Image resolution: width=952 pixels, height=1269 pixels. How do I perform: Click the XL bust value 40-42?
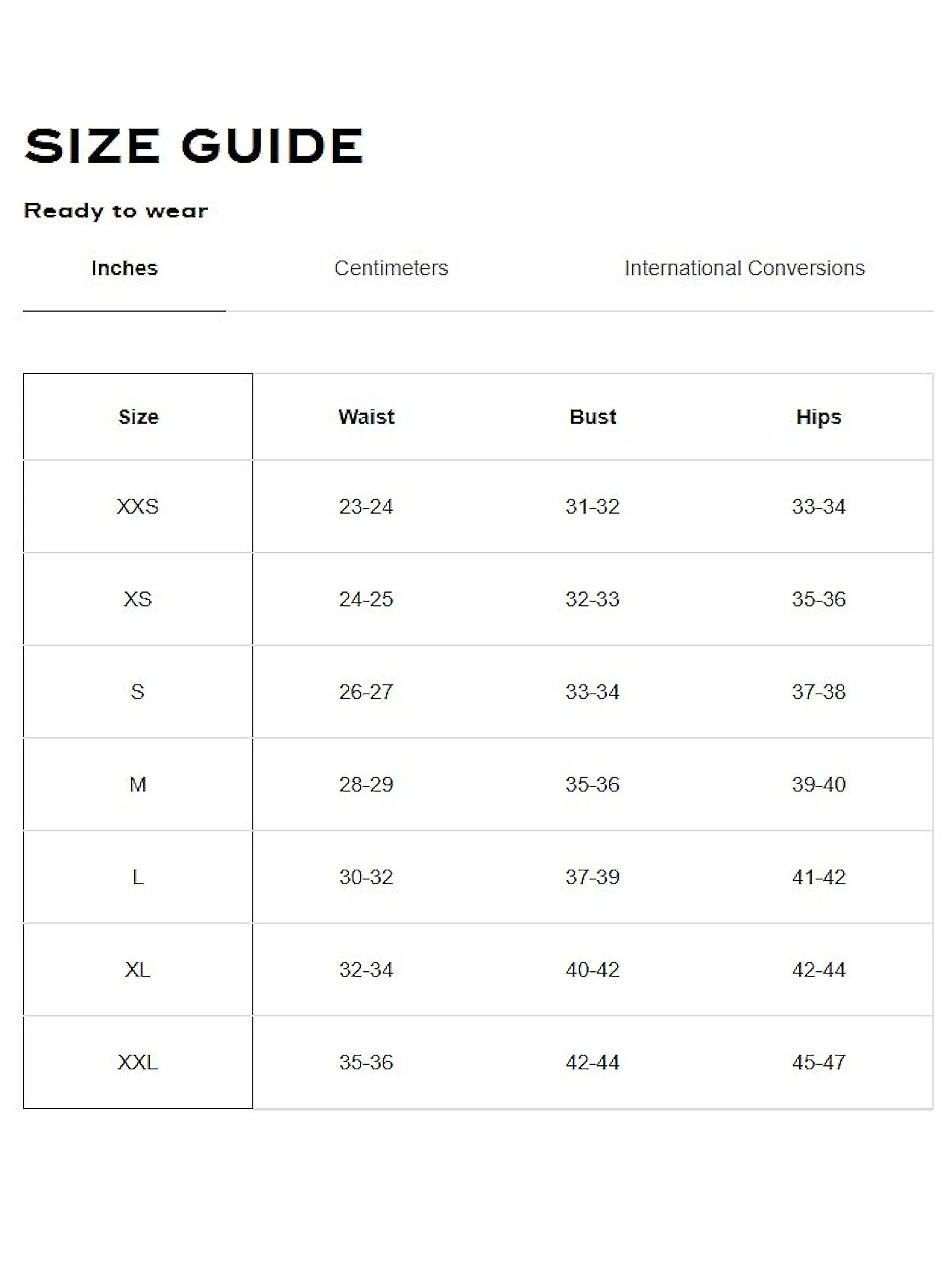(593, 969)
